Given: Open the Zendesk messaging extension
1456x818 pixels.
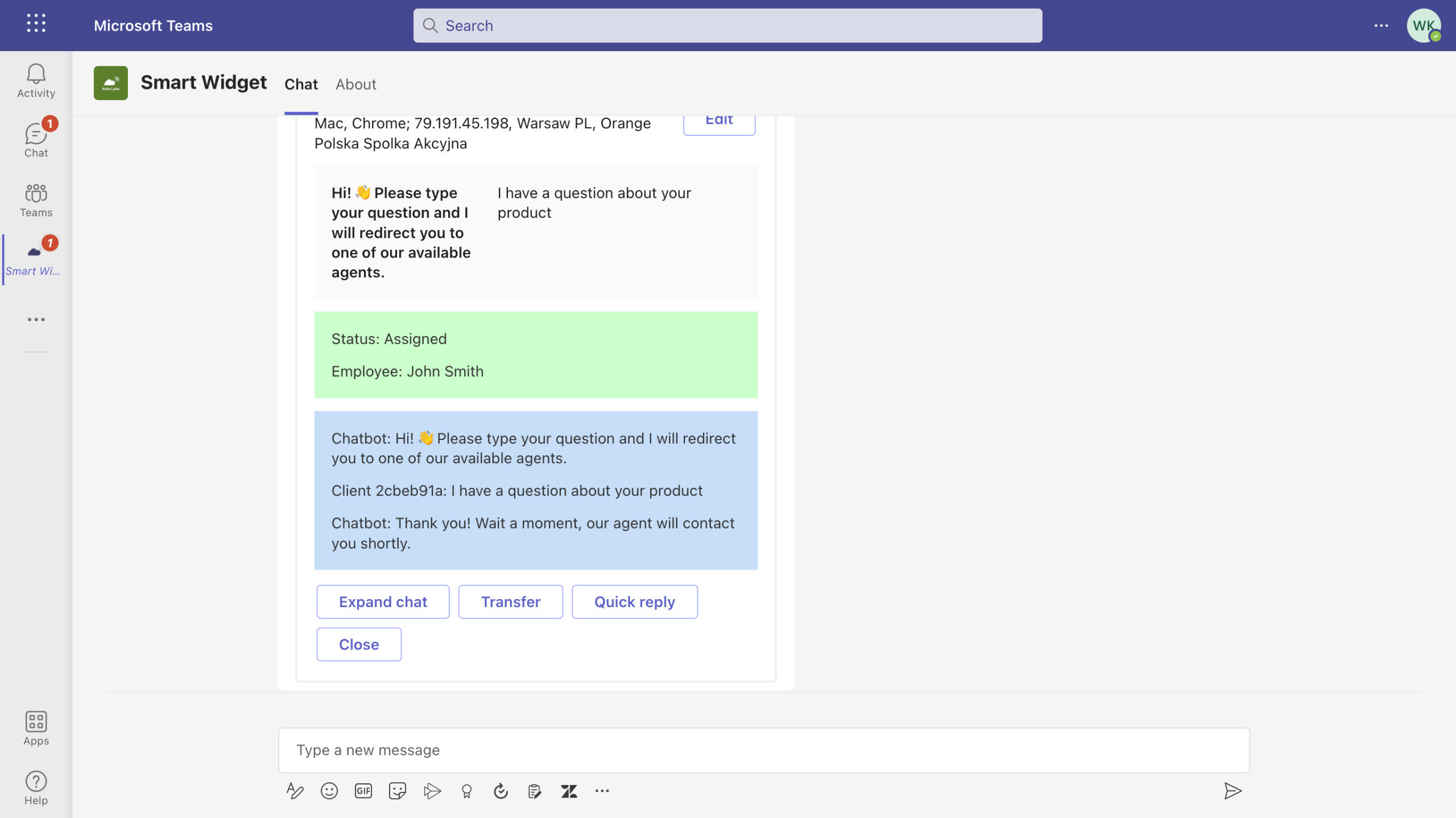Looking at the screenshot, I should (569, 791).
